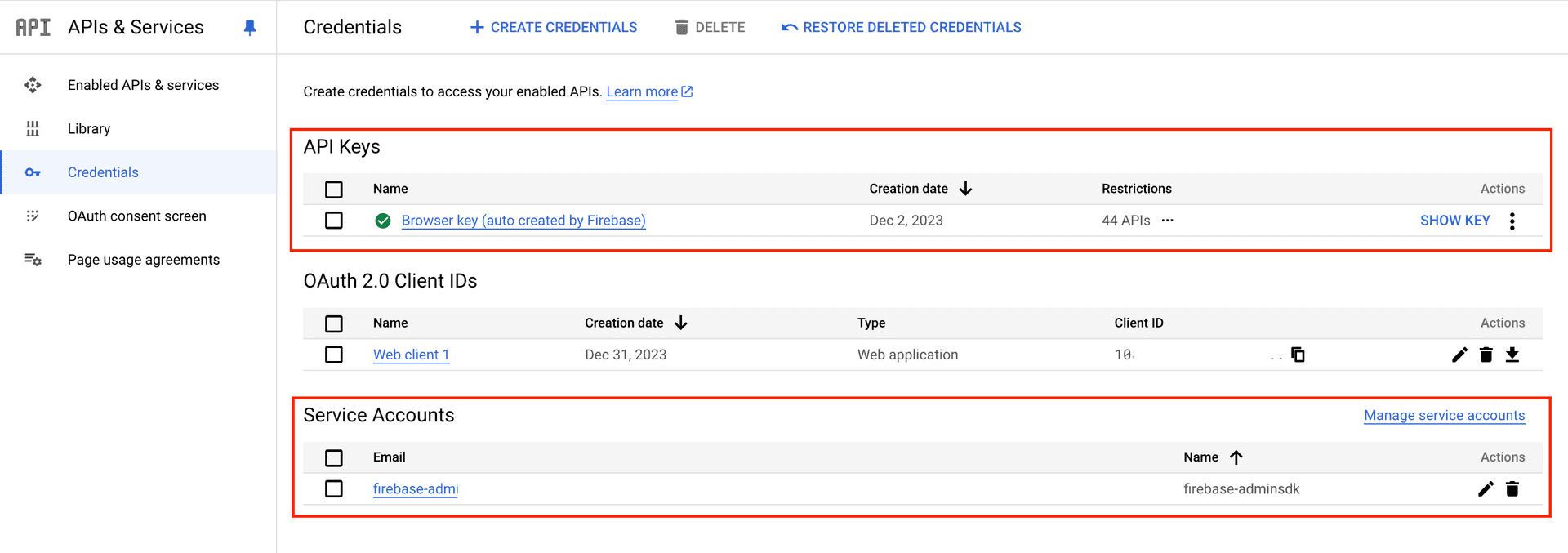Click the Type column header
The image size is (1568, 553).
pos(871,323)
